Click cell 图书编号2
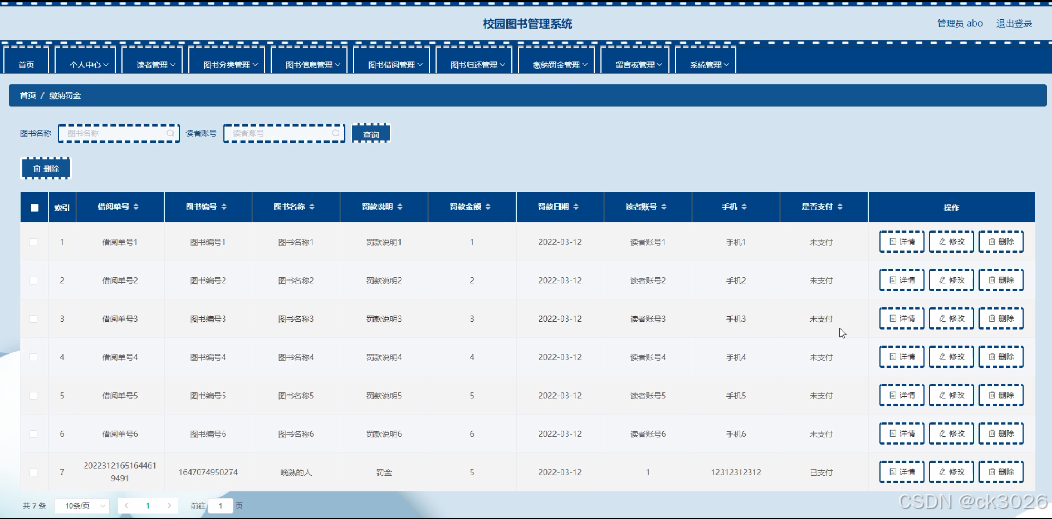1052x519 pixels. [208, 280]
